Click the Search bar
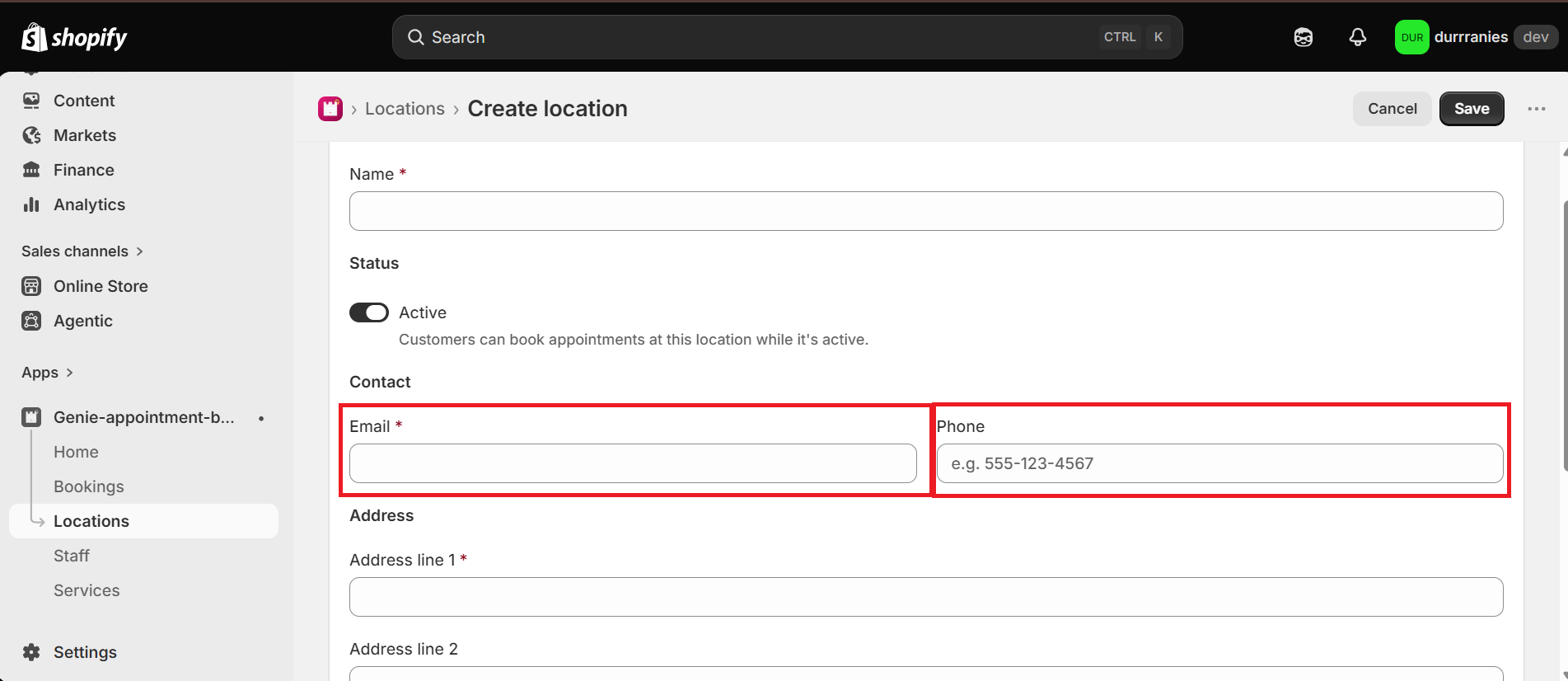Screen dimensions: 1568x681 point(787,37)
